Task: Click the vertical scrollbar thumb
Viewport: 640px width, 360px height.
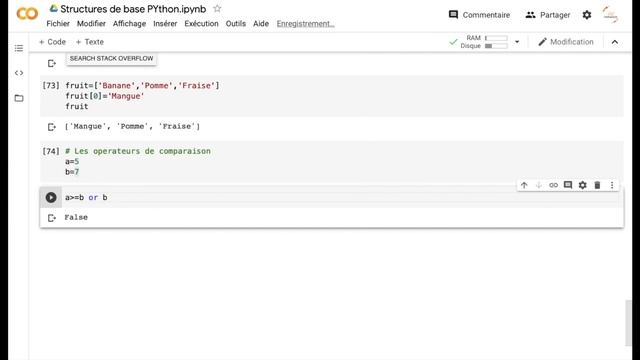Action: [x=629, y=323]
